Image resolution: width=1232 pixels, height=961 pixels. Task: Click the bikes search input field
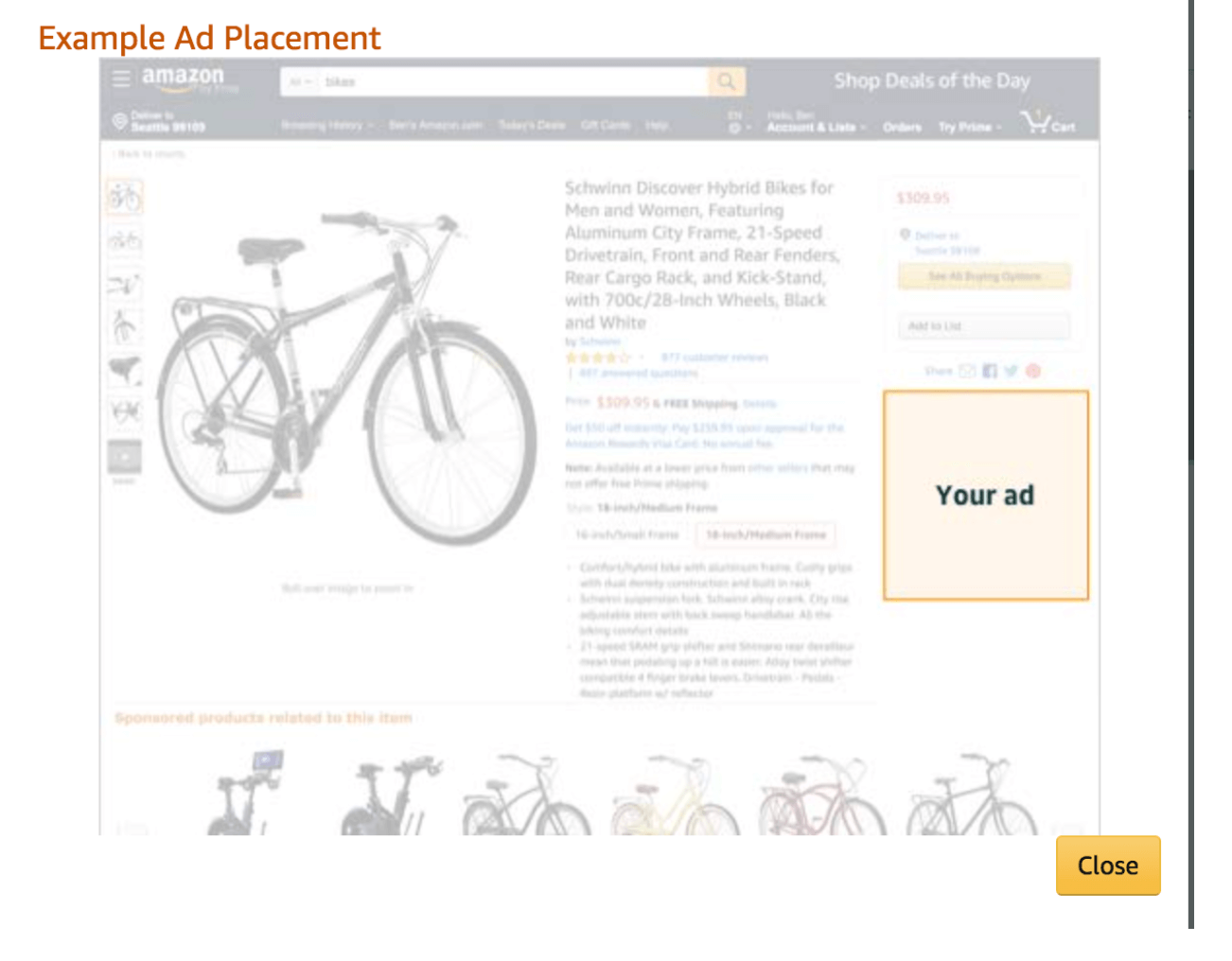514,81
